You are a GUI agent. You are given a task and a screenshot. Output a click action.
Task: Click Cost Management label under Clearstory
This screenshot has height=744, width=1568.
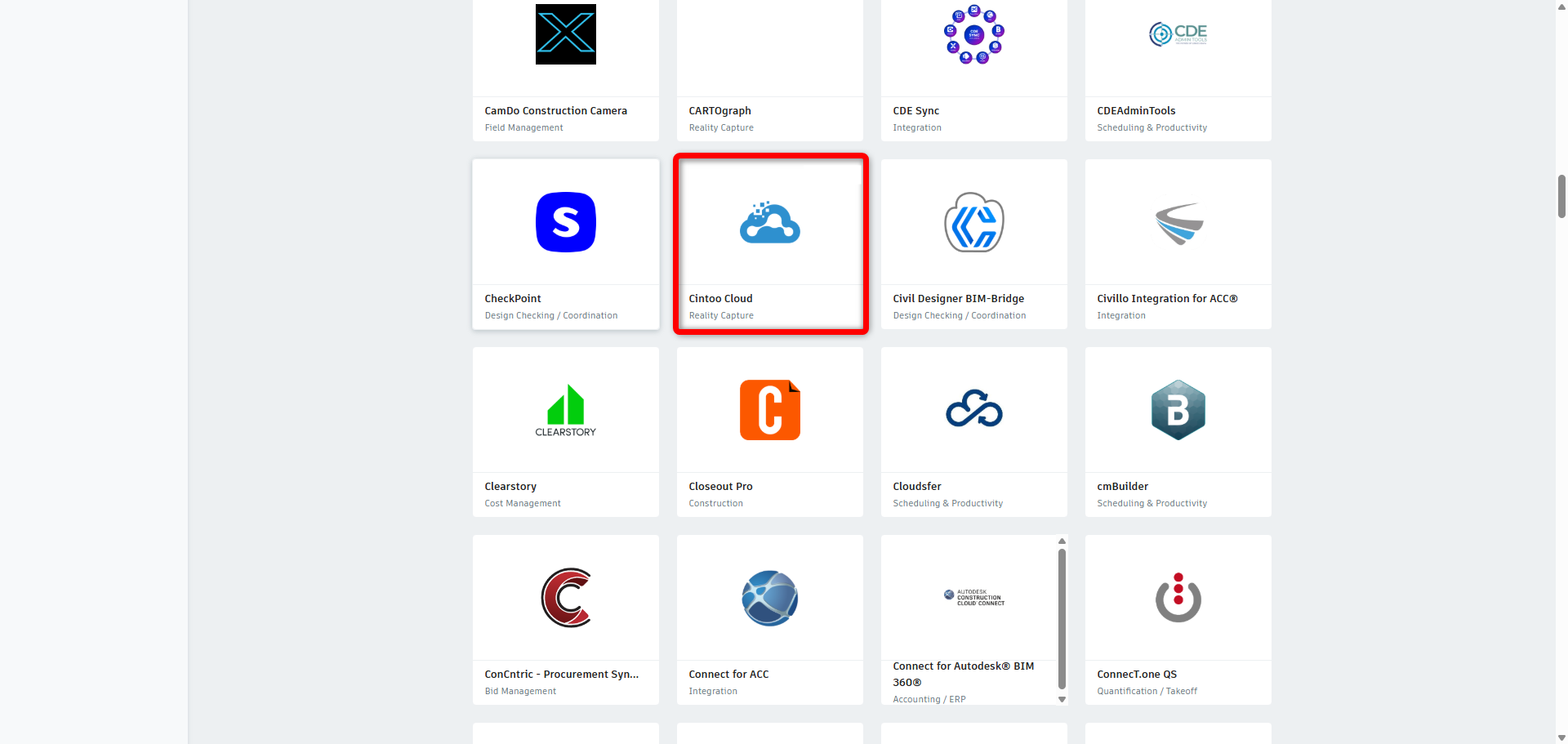point(523,504)
